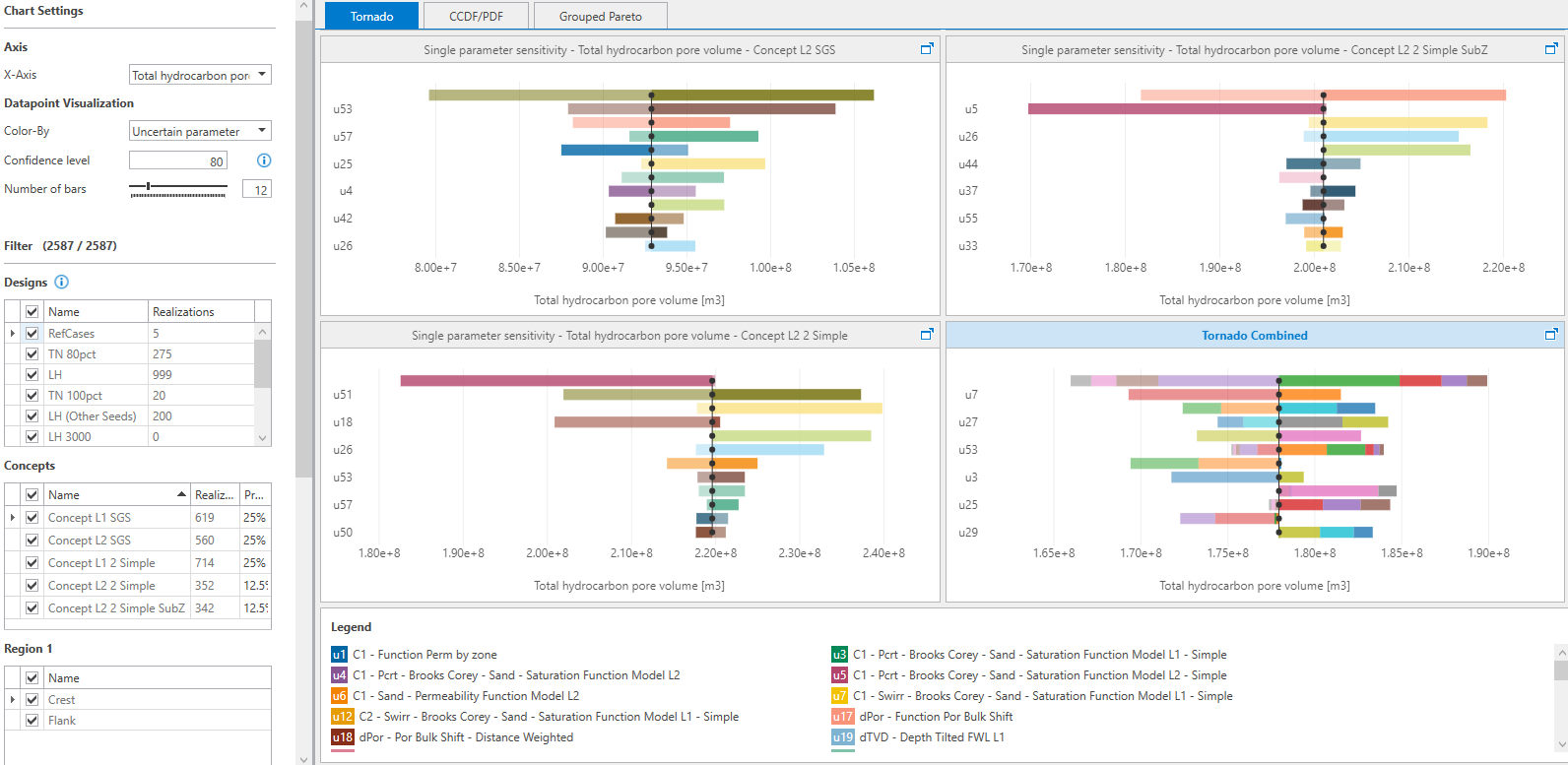Switch to the CCDF/PDF tab
This screenshot has height=765, width=1568.
tap(476, 16)
